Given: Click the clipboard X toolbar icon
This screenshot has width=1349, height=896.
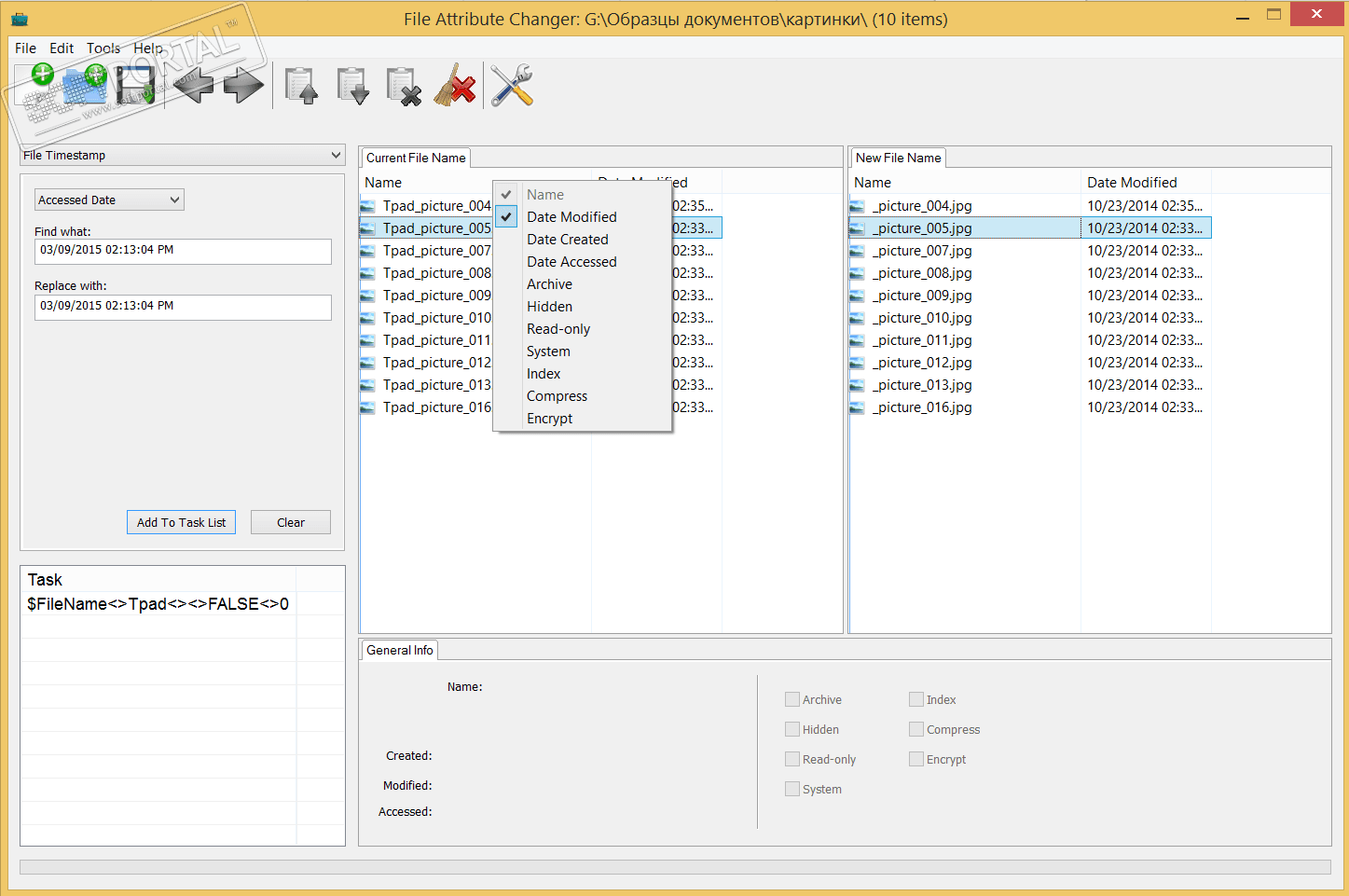Looking at the screenshot, I should tap(404, 86).
